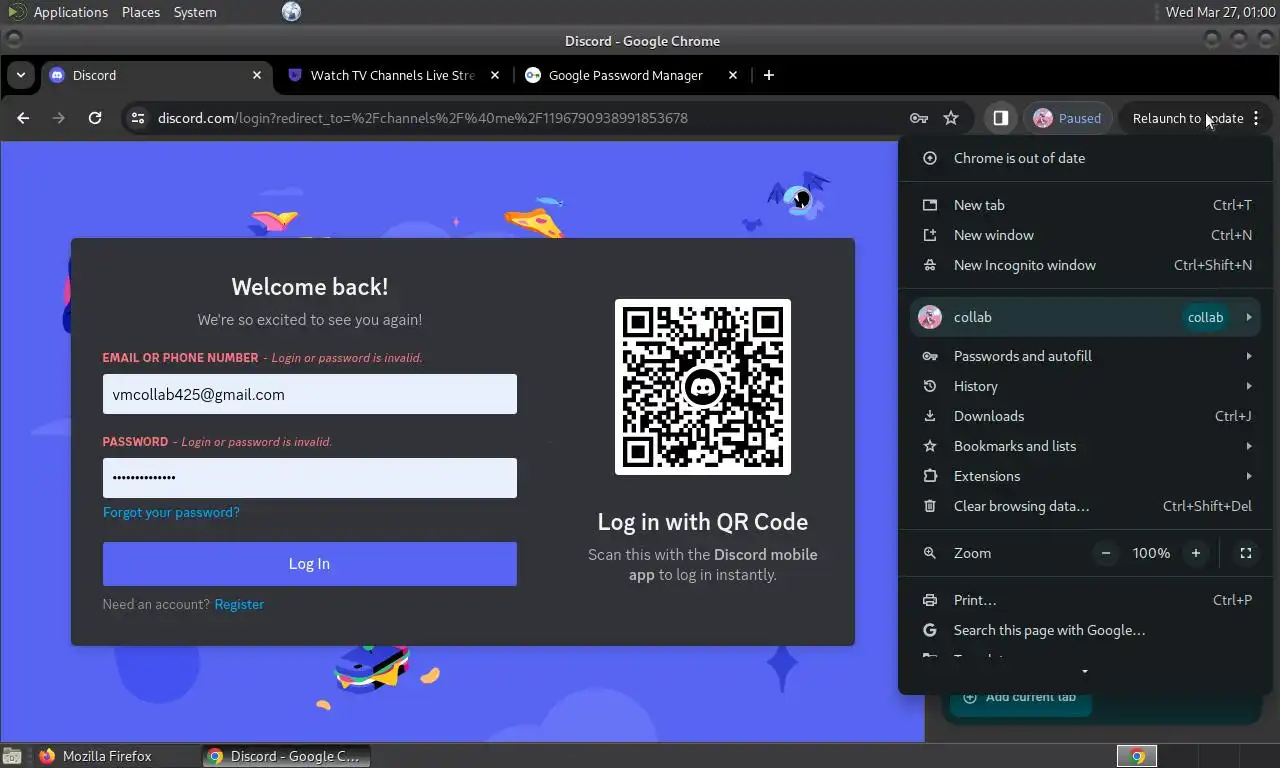Click the printer icon in menu
The image size is (1280, 768).
click(x=930, y=600)
